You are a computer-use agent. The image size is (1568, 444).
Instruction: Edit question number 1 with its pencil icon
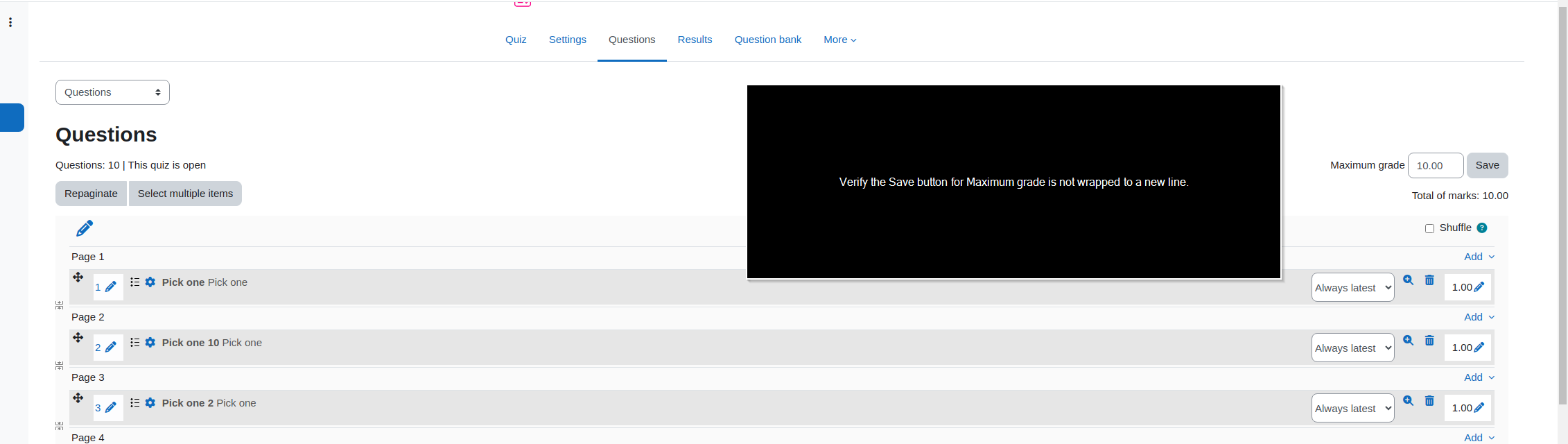point(111,287)
